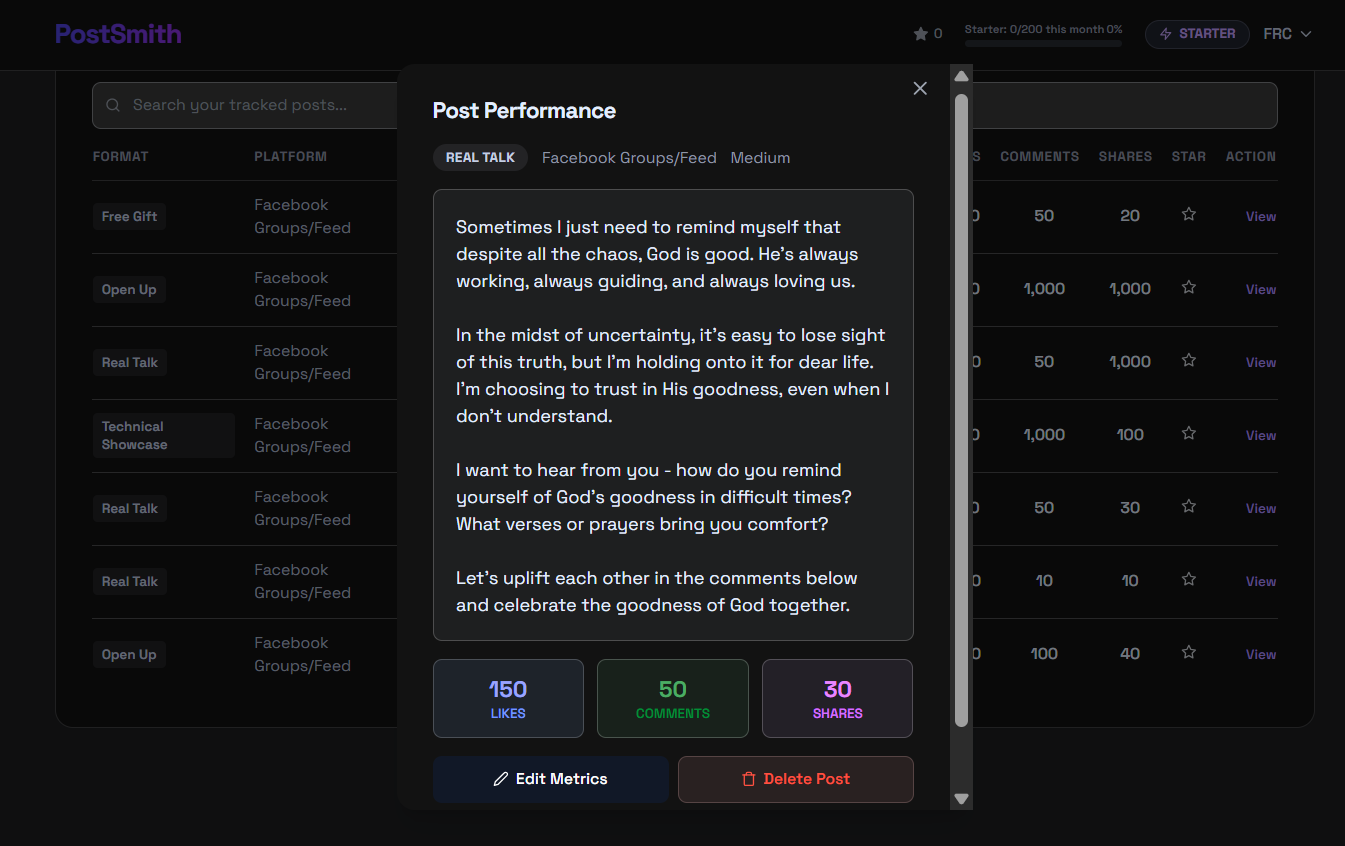
Task: Click the STAR column header
Action: (x=1189, y=157)
